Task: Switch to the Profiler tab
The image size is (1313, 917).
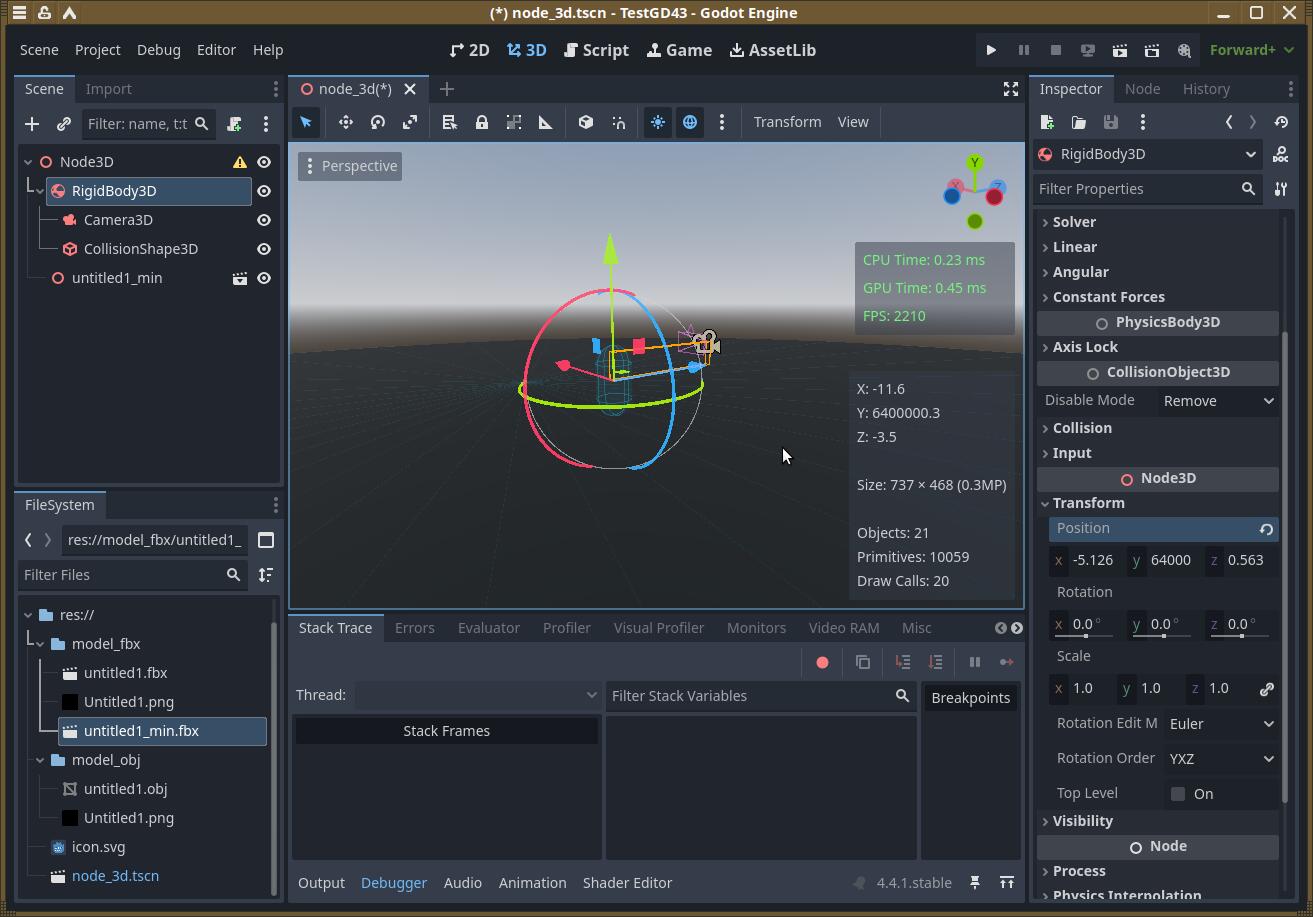Action: pyautogui.click(x=566, y=628)
